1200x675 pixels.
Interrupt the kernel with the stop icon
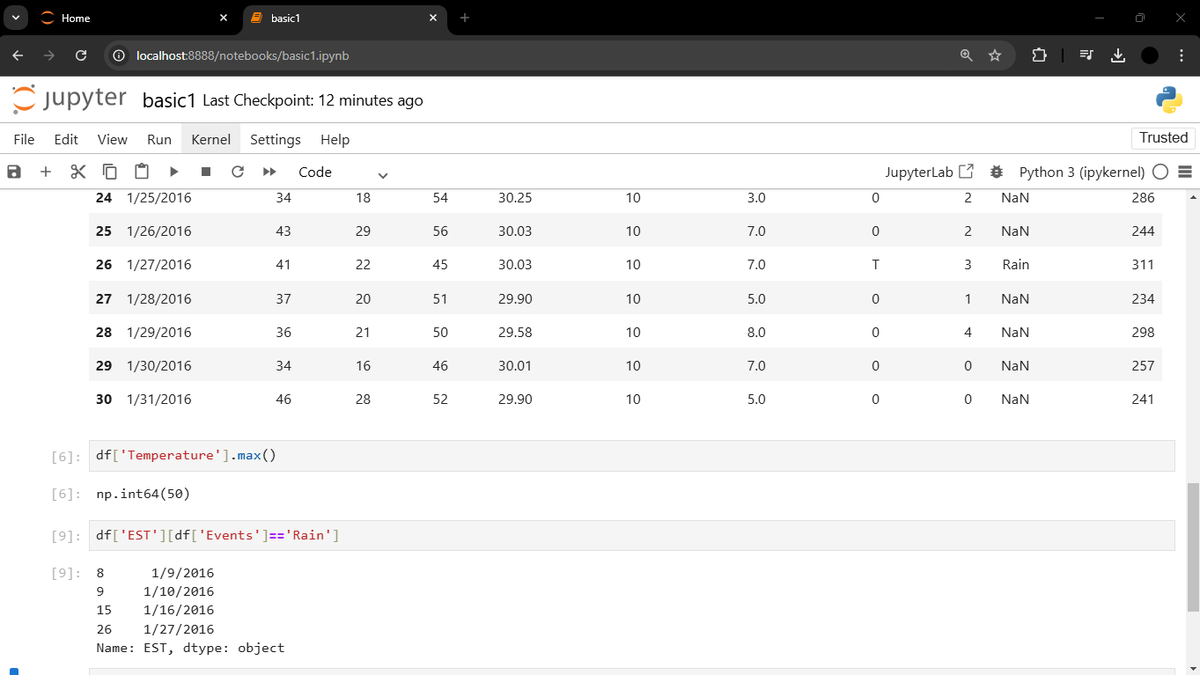click(206, 172)
